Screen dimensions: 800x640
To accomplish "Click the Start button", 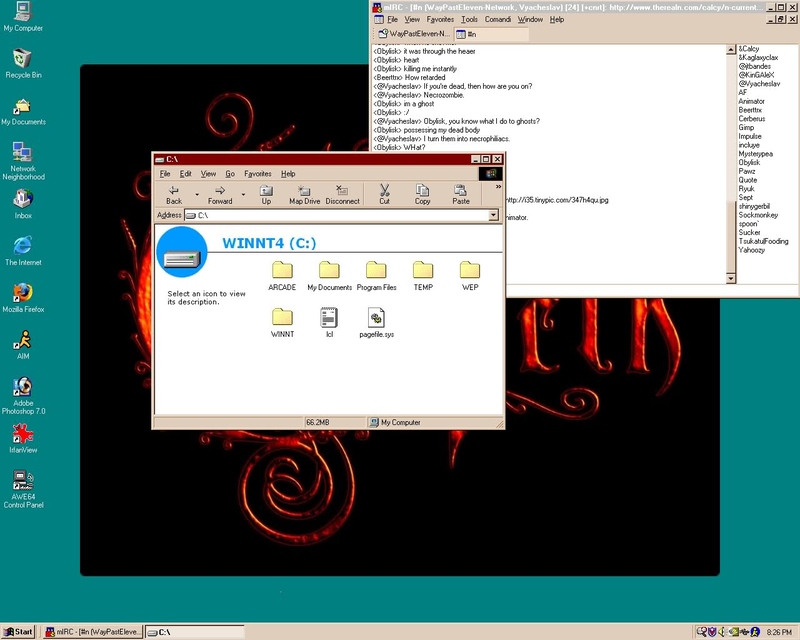I will (x=18, y=632).
